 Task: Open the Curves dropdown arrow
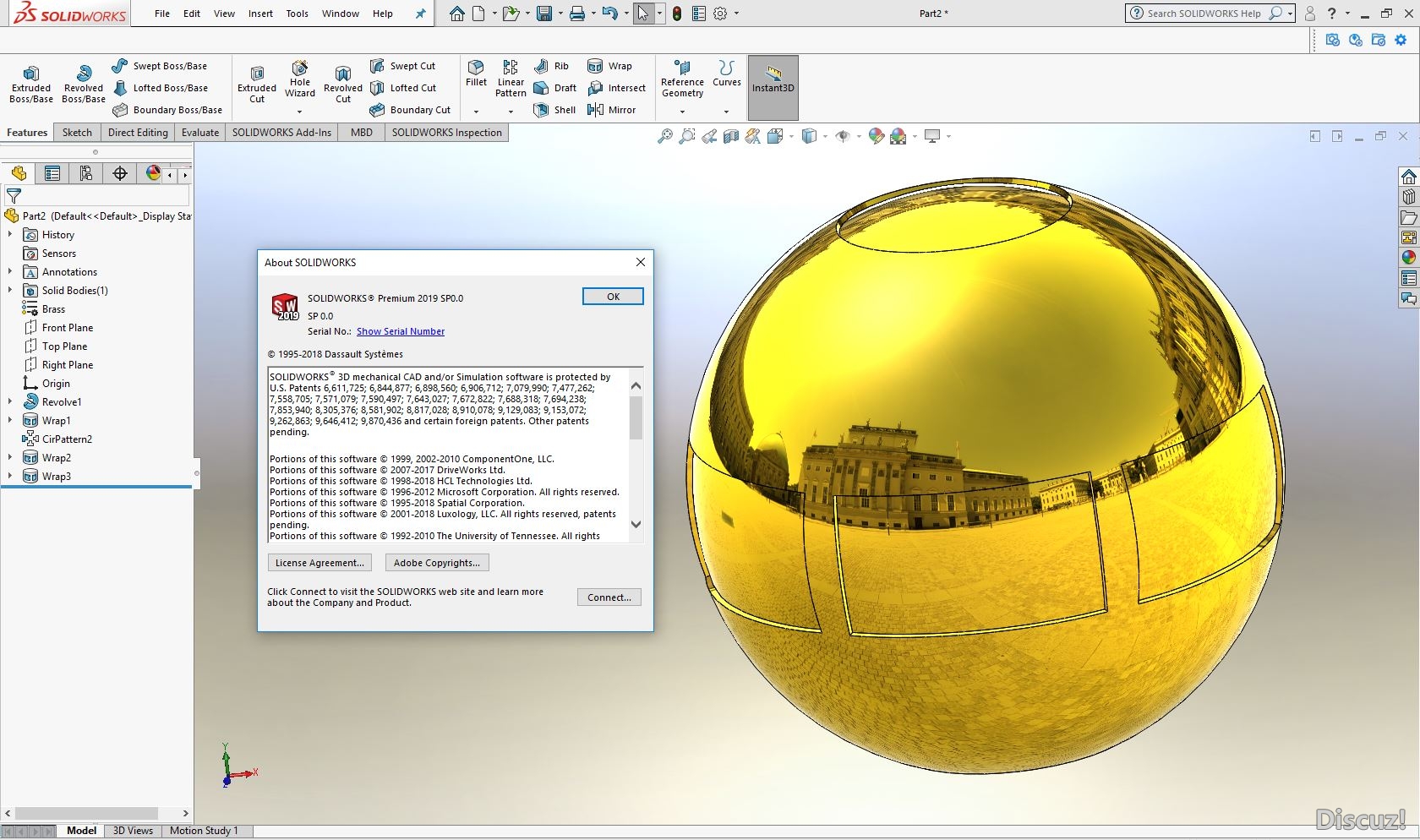point(726,112)
